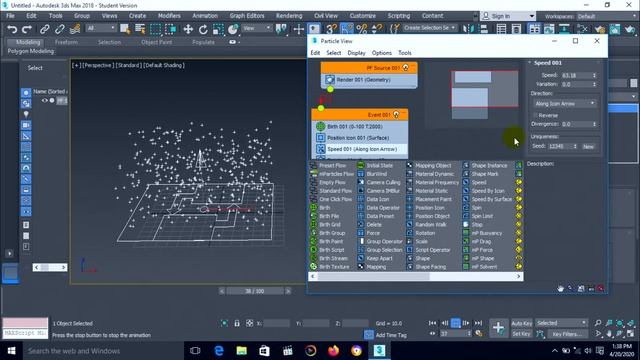The height and width of the screenshot is (360, 640).
Task: Toggle Set Key mode
Action: coord(521,334)
